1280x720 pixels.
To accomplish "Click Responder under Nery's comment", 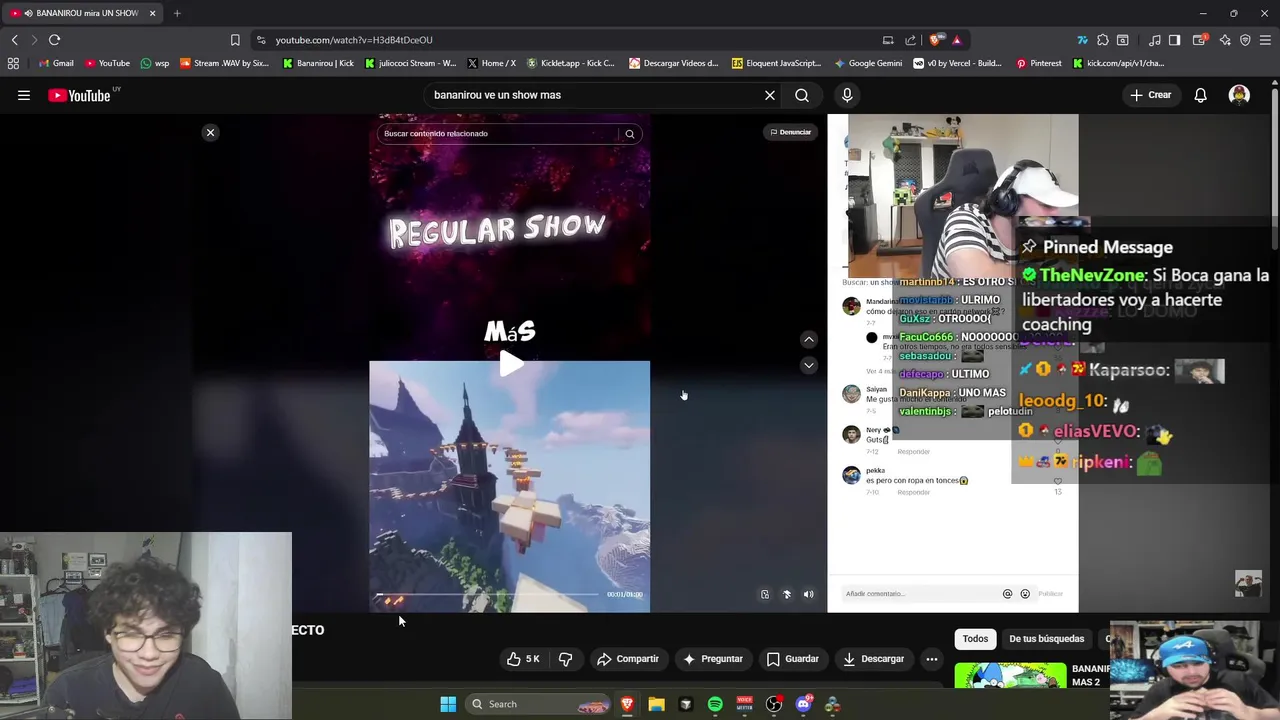I will coord(913,452).
